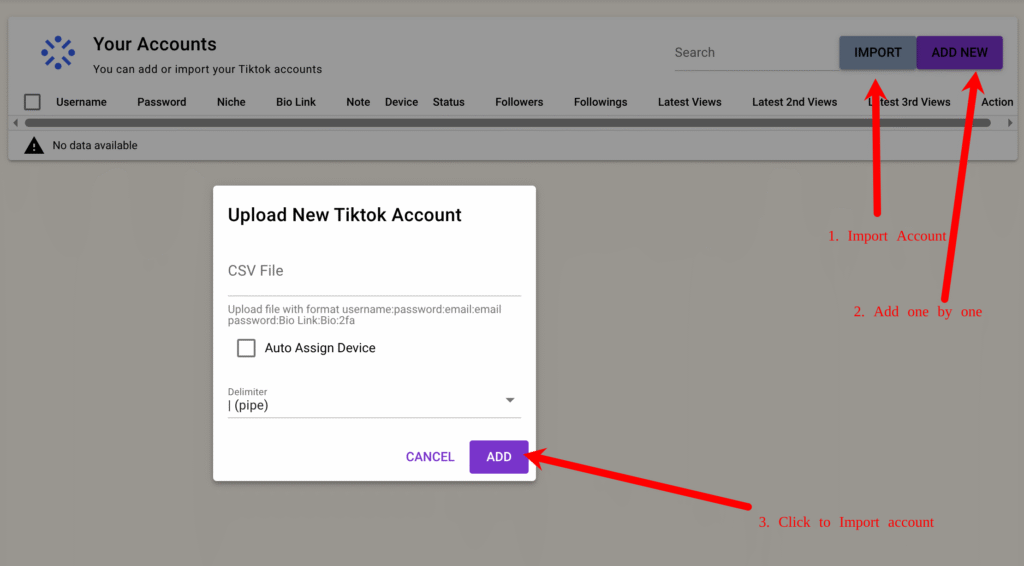The width and height of the screenshot is (1024, 566).
Task: Sort by the Followers column header
Action: [519, 102]
